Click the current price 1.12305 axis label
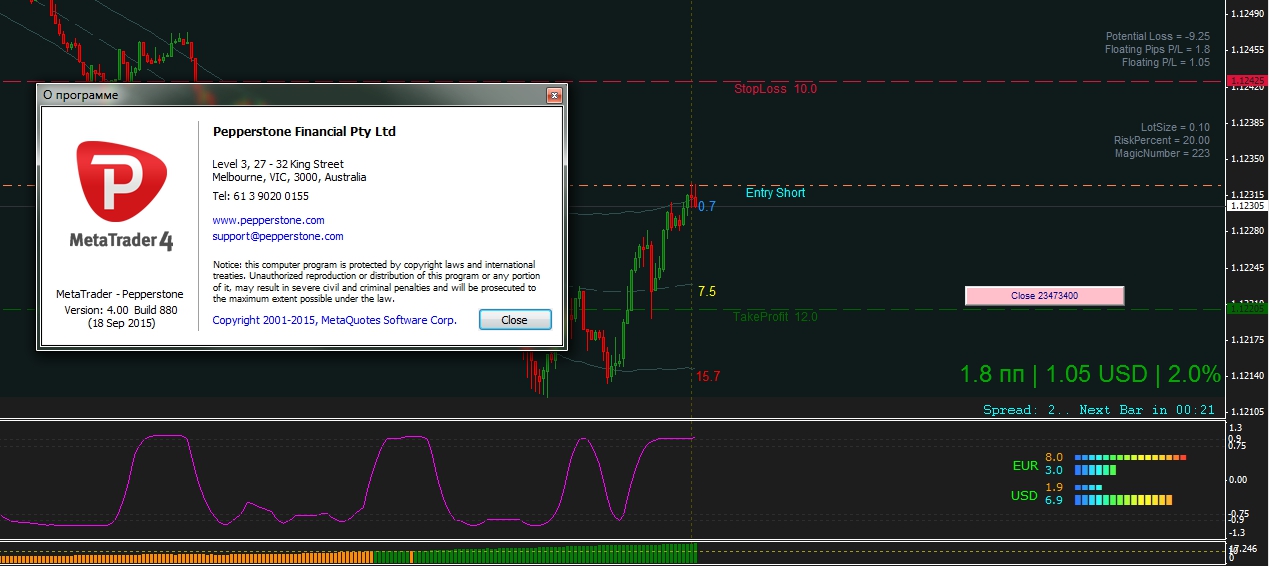 point(1247,206)
